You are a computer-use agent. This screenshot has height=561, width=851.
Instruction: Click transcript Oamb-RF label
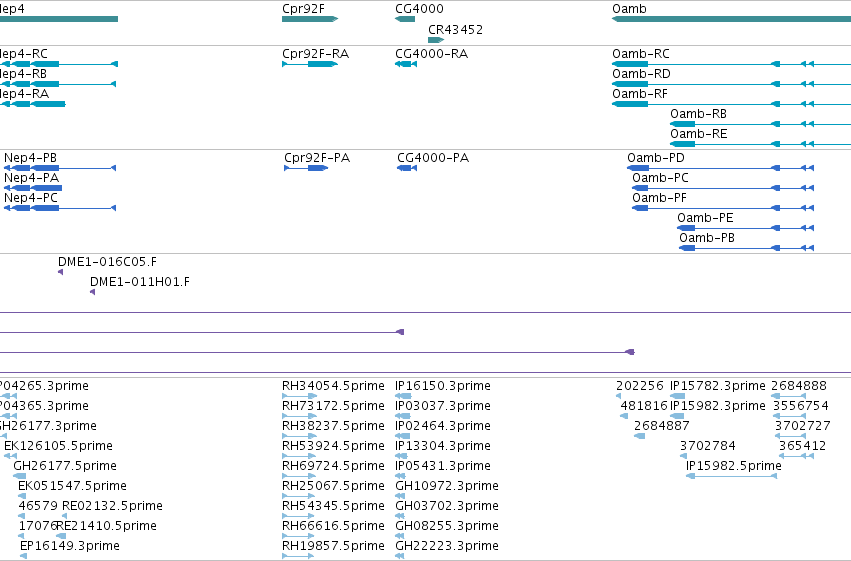pyautogui.click(x=640, y=94)
